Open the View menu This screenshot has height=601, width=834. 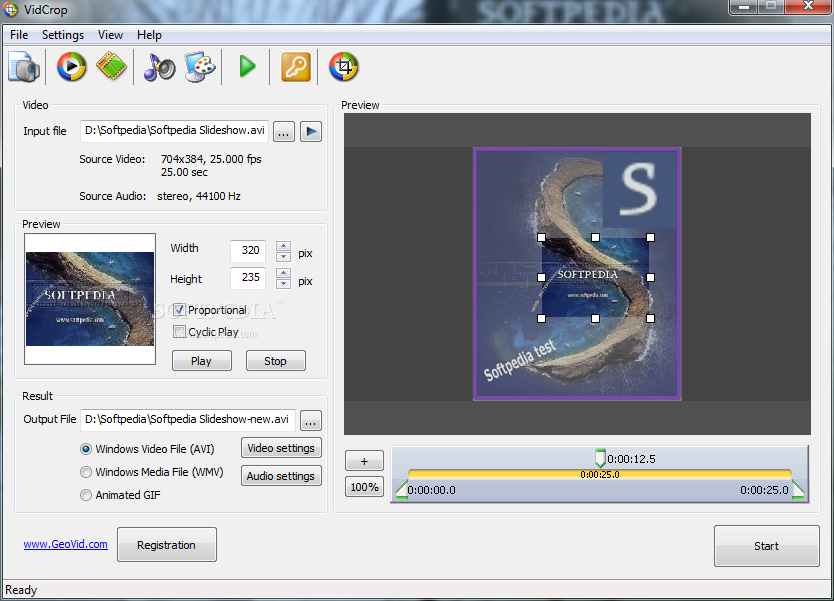click(x=110, y=35)
